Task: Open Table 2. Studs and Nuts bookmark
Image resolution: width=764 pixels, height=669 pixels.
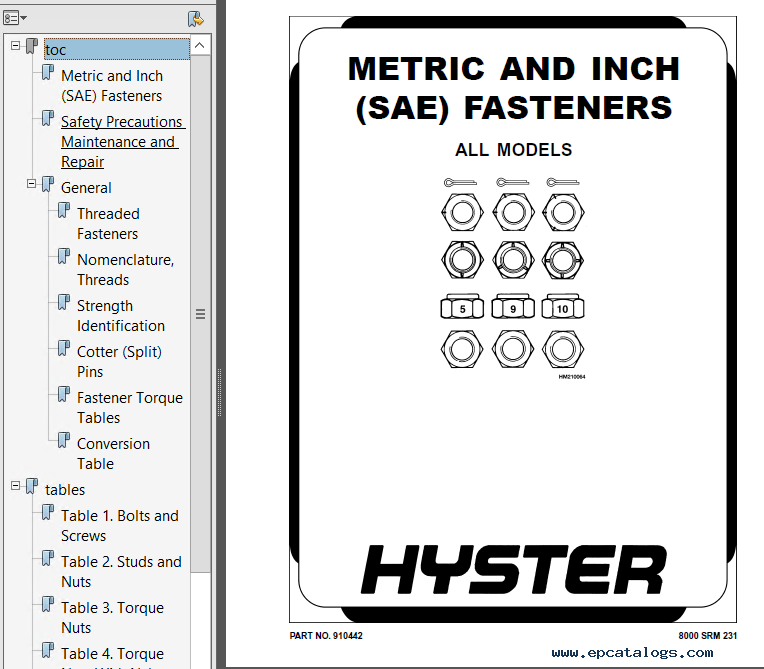Action: tap(121, 572)
